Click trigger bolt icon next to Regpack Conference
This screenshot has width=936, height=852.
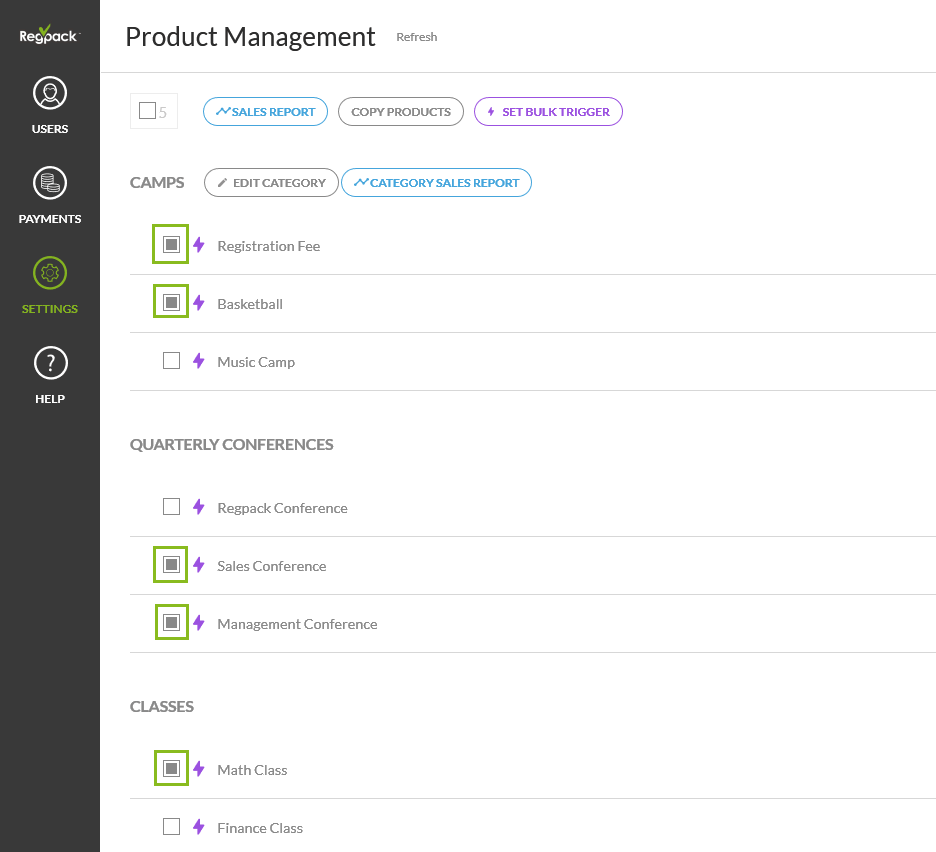coord(198,507)
